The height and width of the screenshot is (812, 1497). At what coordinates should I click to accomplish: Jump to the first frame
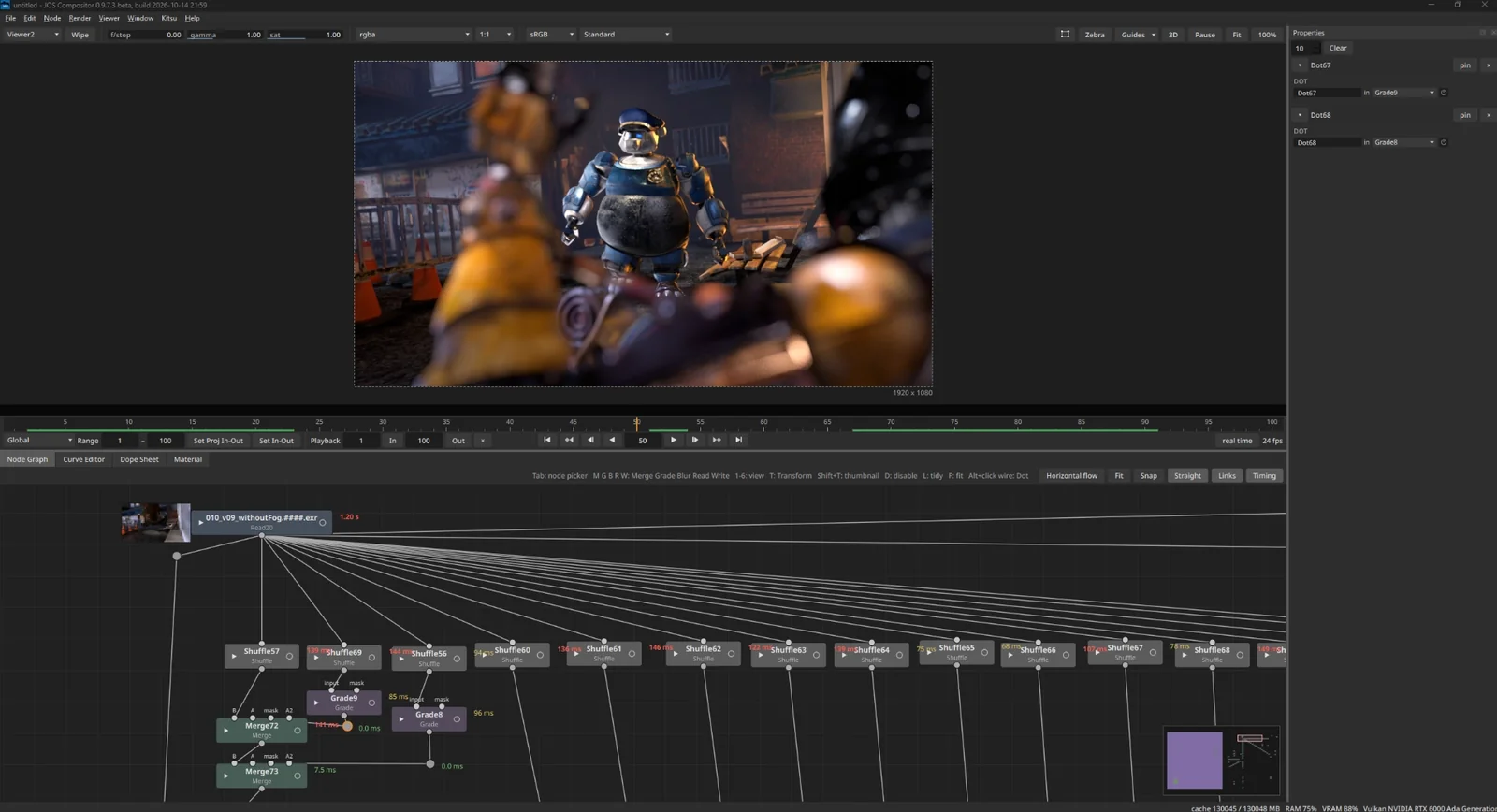click(547, 440)
